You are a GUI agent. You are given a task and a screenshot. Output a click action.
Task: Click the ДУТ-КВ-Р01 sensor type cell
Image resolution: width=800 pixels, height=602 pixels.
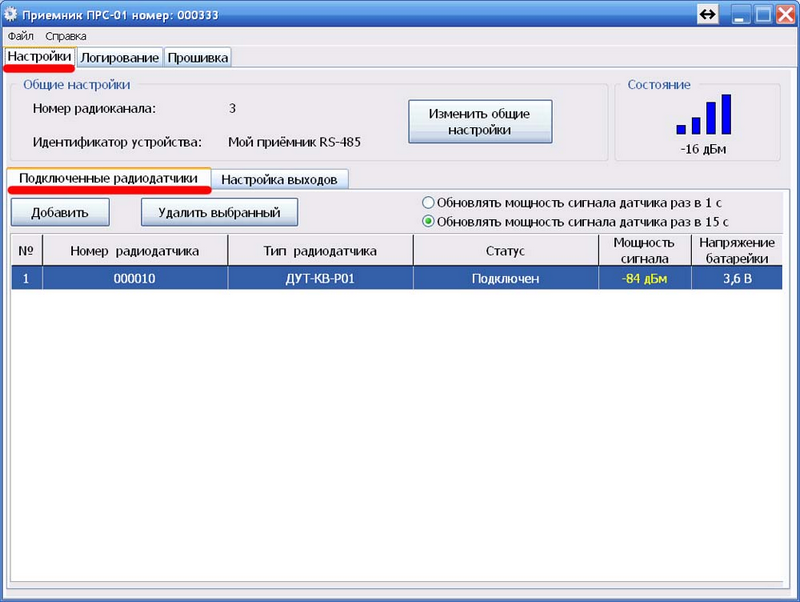point(320,279)
